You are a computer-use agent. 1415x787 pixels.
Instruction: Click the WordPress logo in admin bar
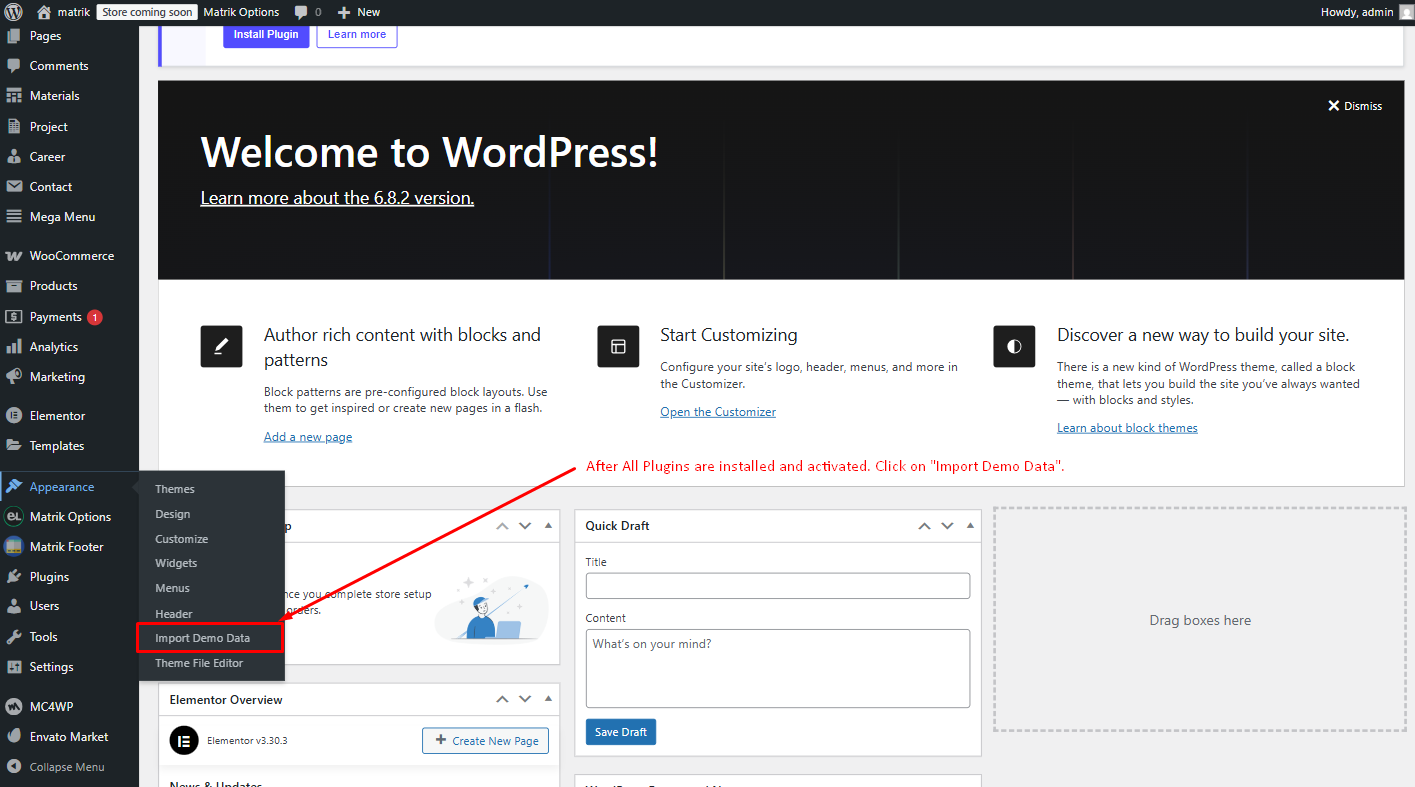point(13,12)
